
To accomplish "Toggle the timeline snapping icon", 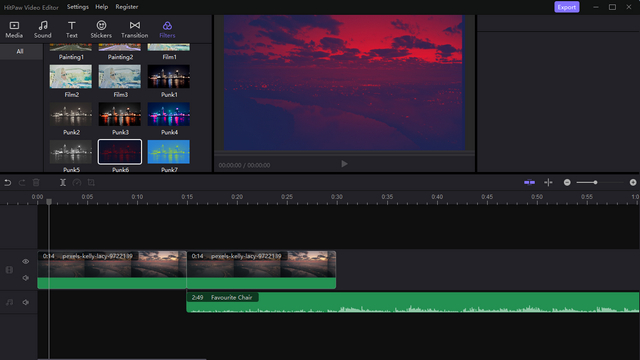I will (529, 182).
